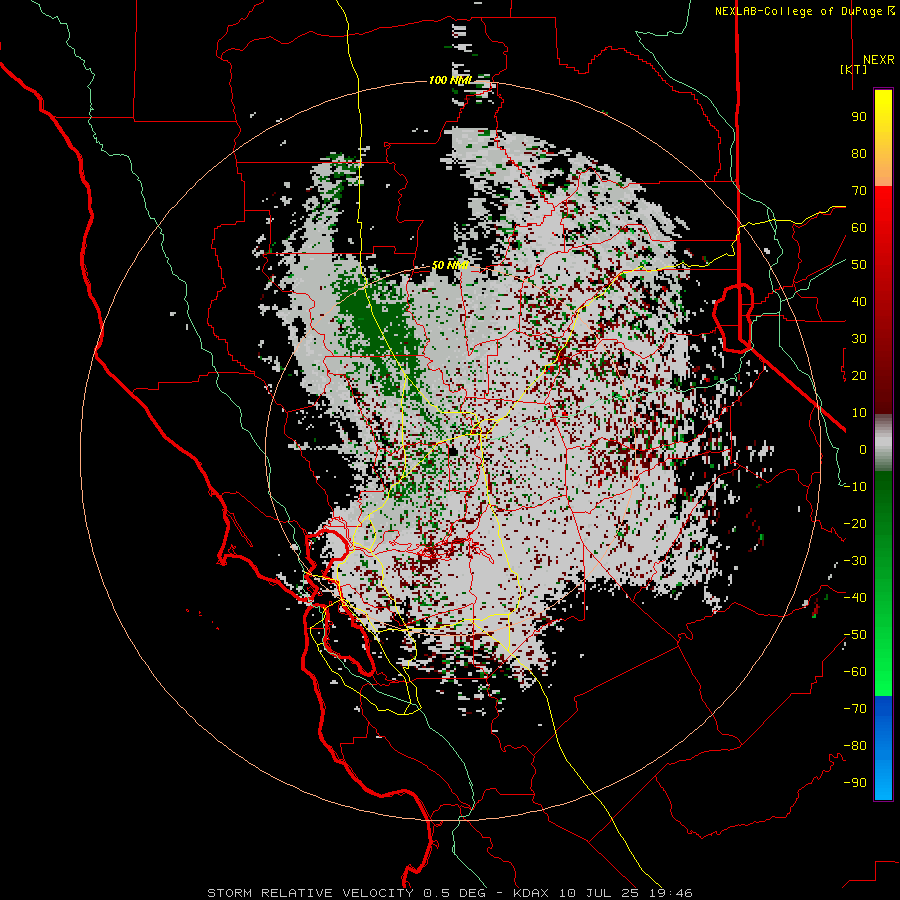Click the blue segment of color bar
The height and width of the screenshot is (900, 900).
point(883,748)
